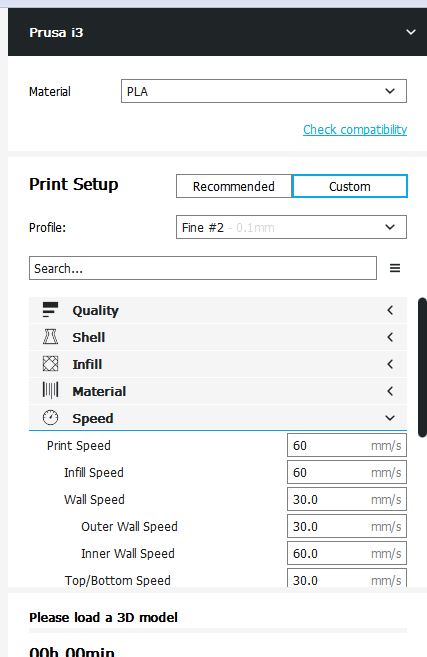Expand the Shell section chevron
The image size is (427, 657).
click(x=390, y=337)
